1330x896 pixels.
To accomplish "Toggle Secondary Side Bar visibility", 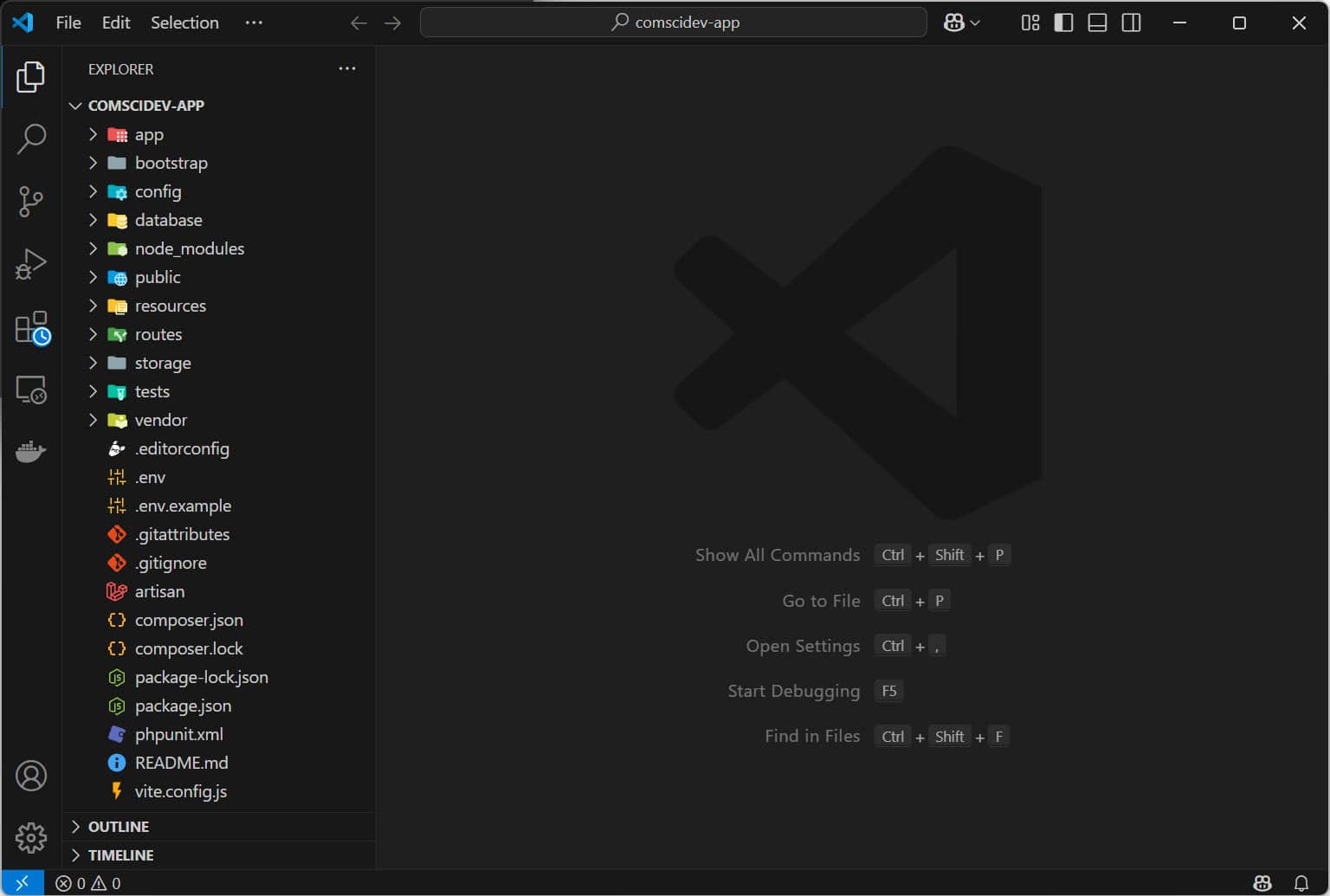I will 1131,23.
